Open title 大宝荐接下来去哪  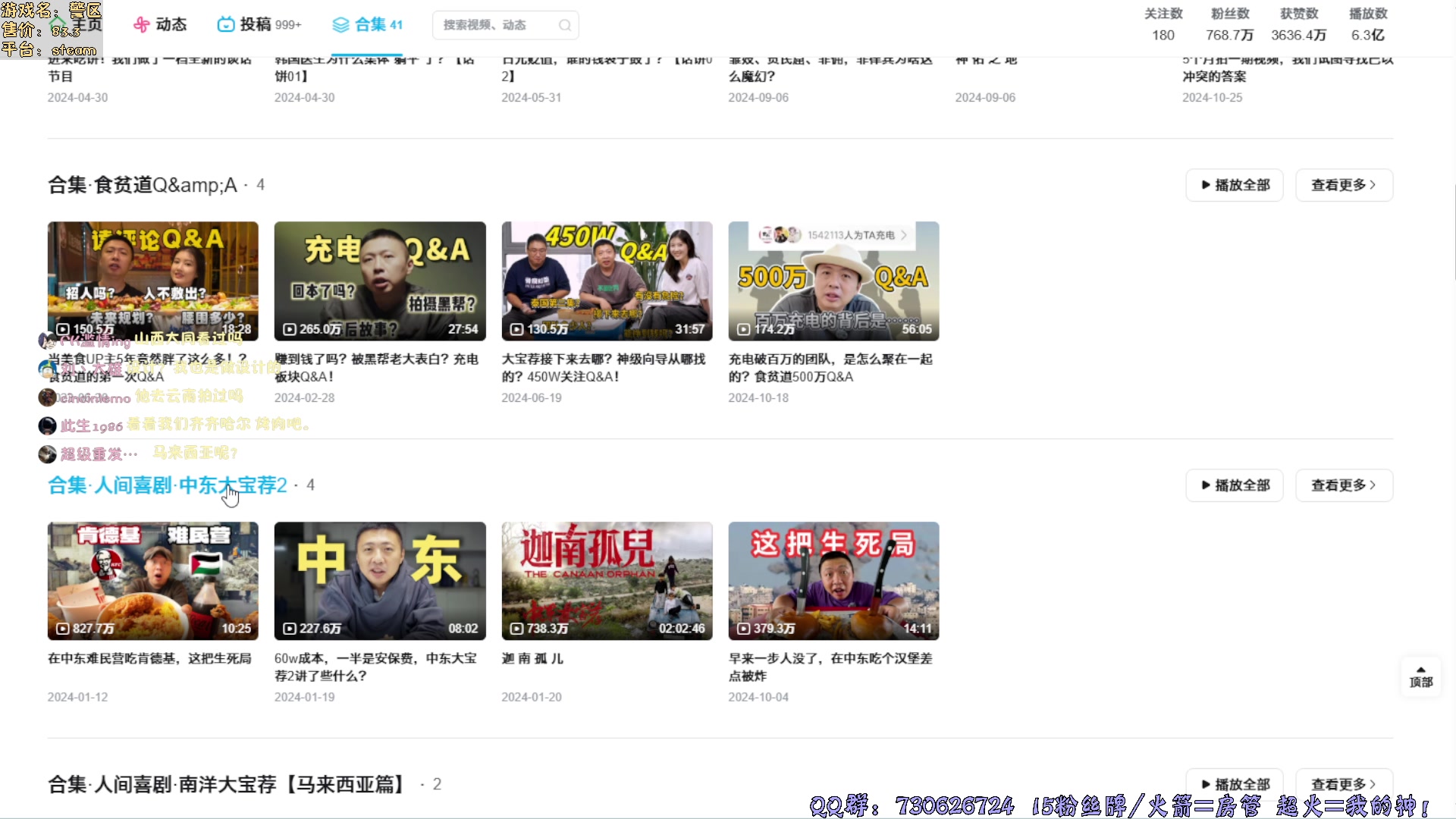click(x=604, y=368)
